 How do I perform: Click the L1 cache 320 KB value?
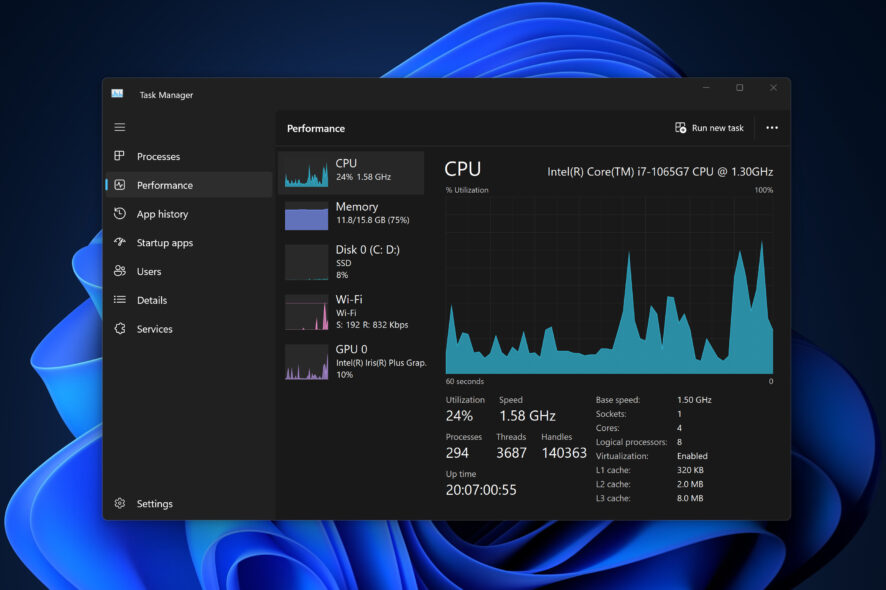[x=690, y=470]
